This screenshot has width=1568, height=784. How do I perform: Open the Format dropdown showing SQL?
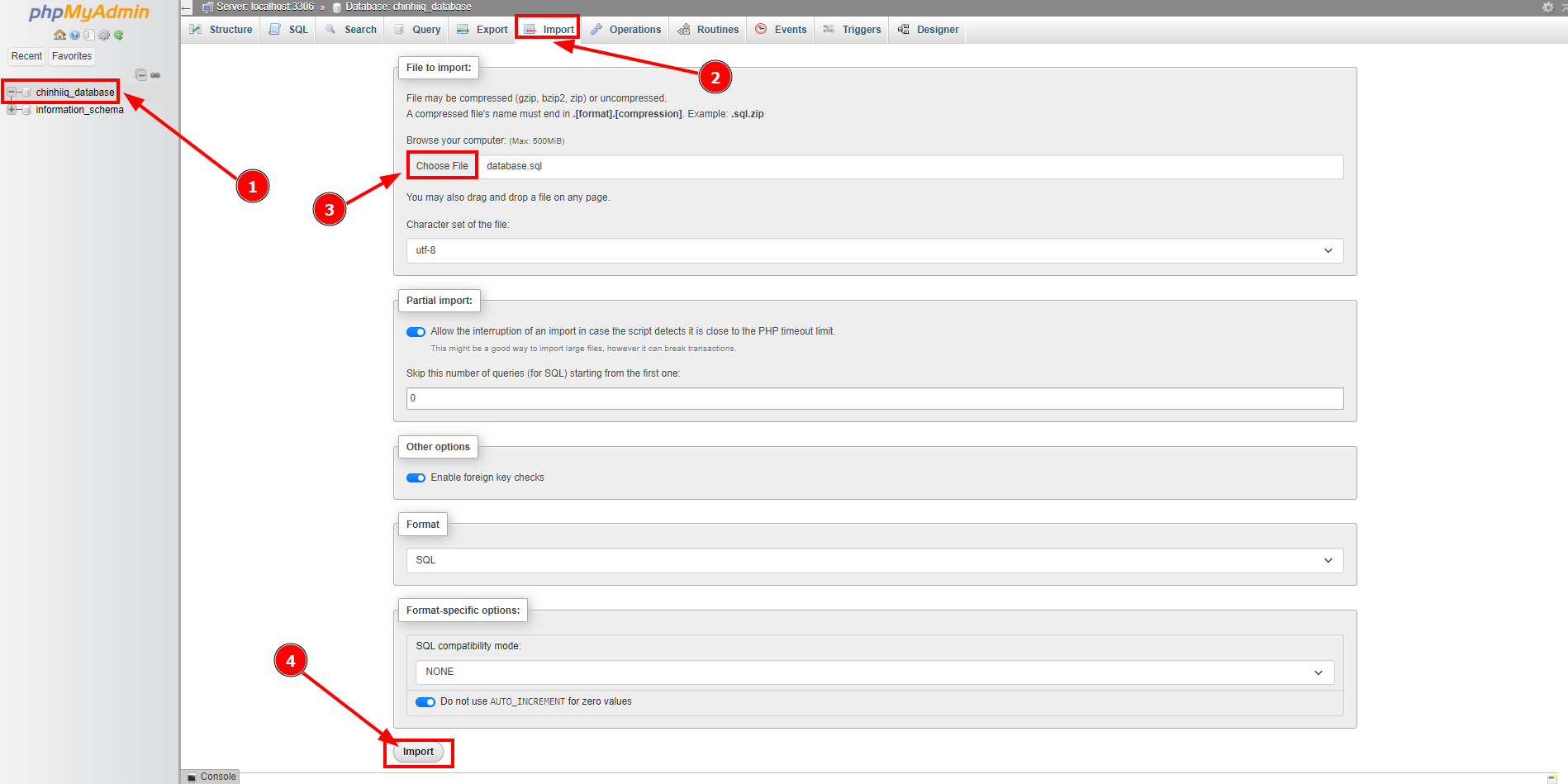pos(875,560)
